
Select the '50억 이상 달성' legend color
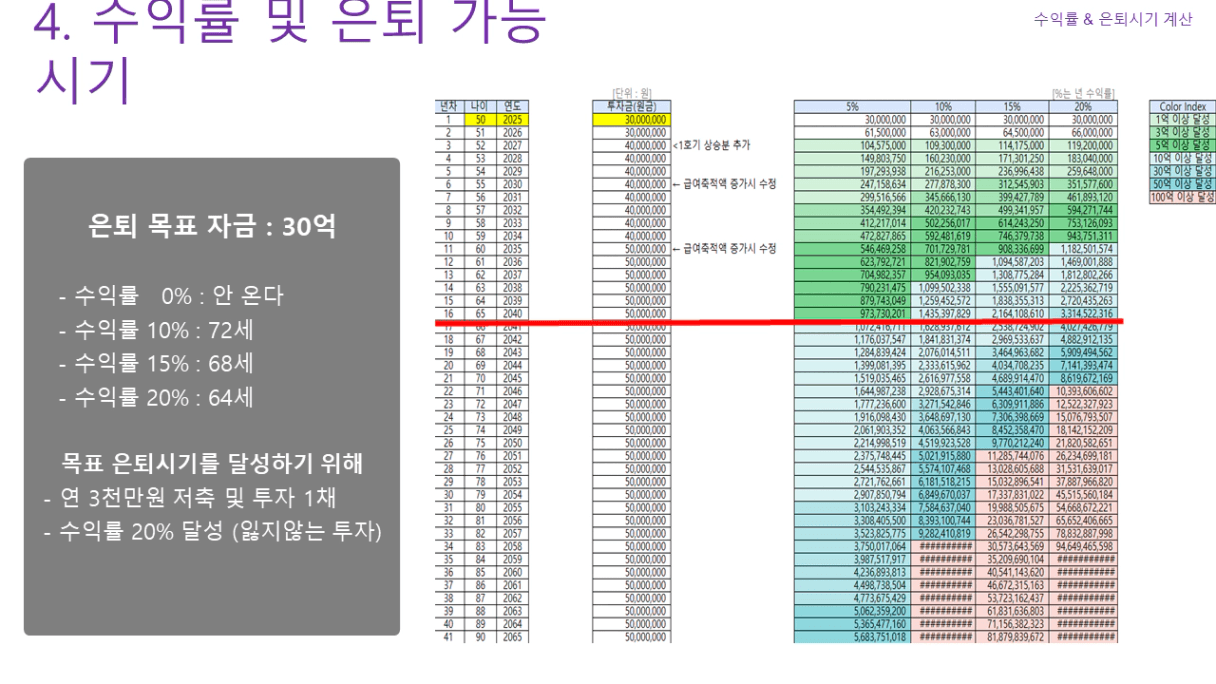(x=1184, y=184)
